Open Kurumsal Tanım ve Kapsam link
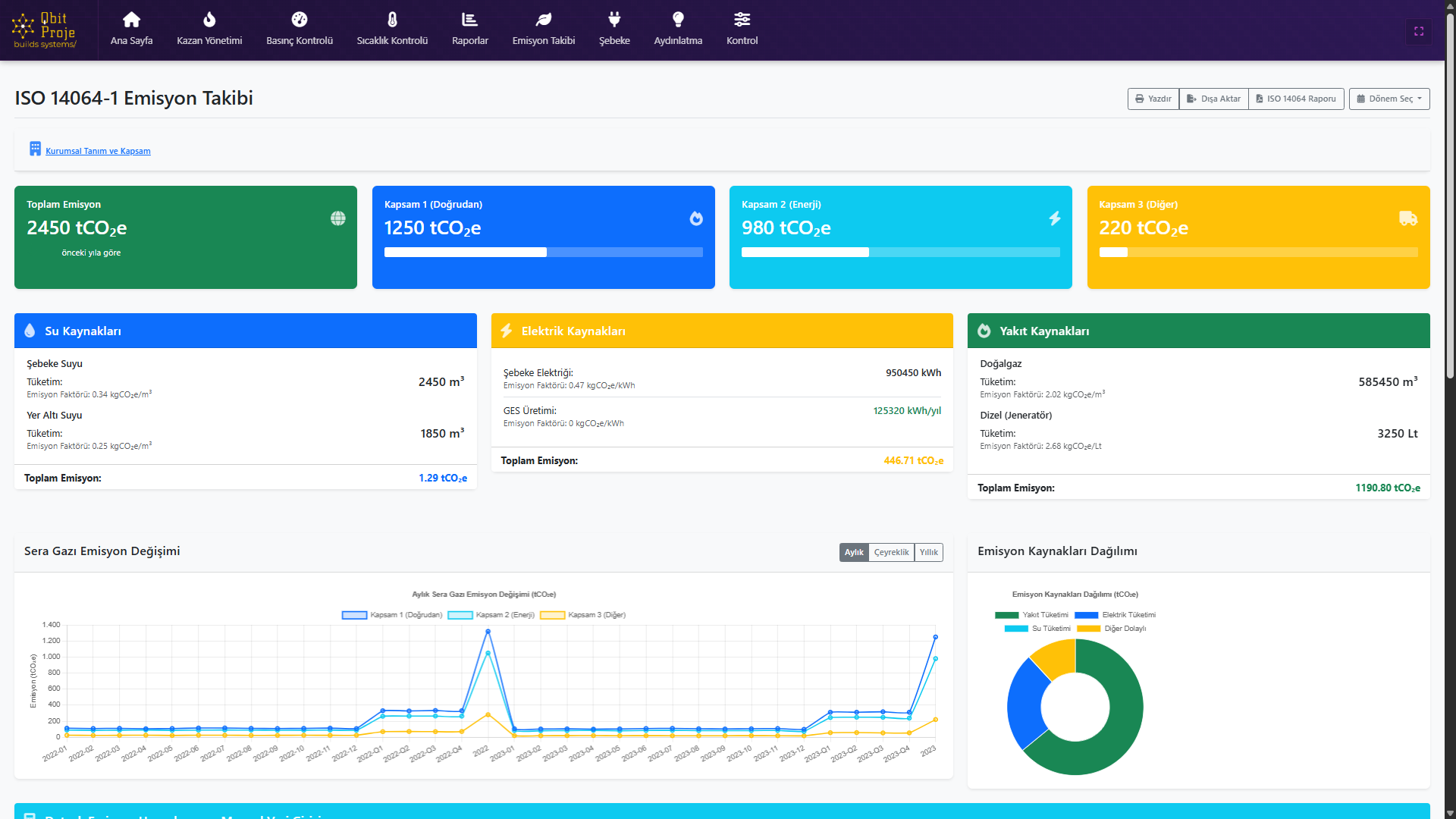 [x=98, y=151]
